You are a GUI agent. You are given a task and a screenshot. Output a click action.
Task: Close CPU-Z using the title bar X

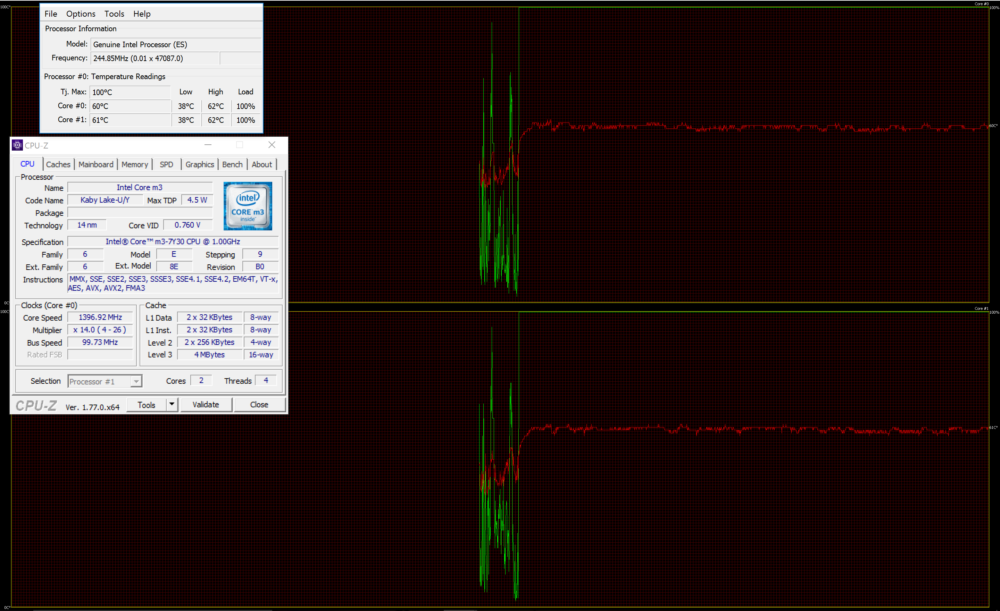[x=271, y=145]
